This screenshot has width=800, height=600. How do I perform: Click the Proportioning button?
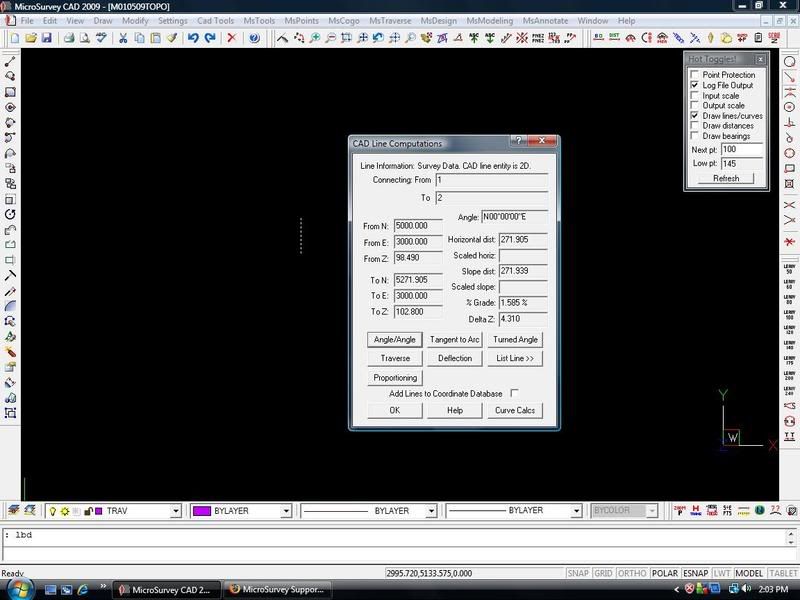coord(395,378)
